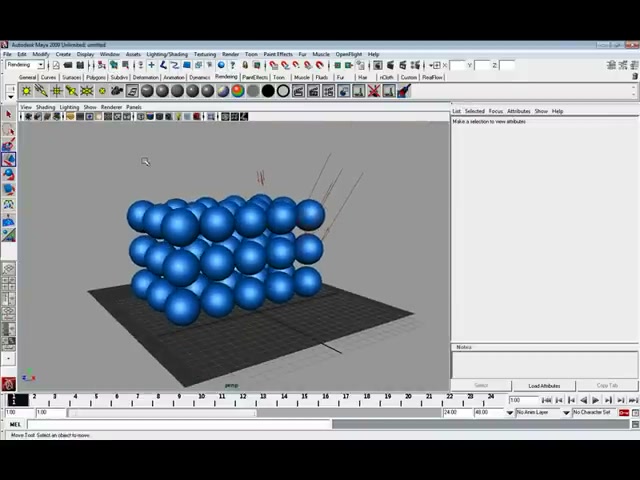Open the viewport Panels menu
640x480 pixels.
134,107
